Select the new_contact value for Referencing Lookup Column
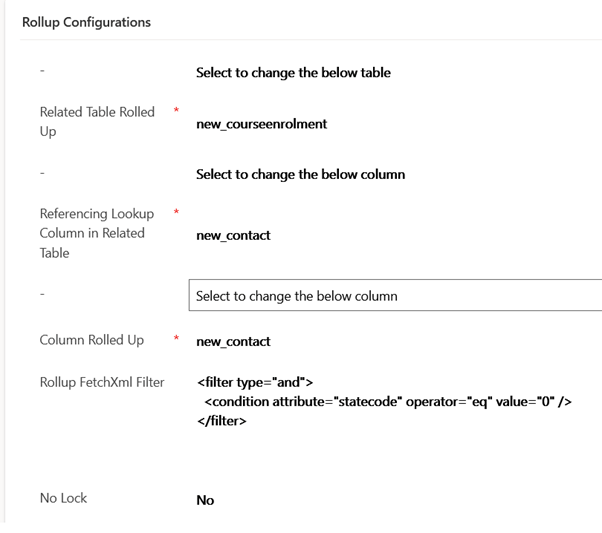The image size is (602, 533). 233,235
